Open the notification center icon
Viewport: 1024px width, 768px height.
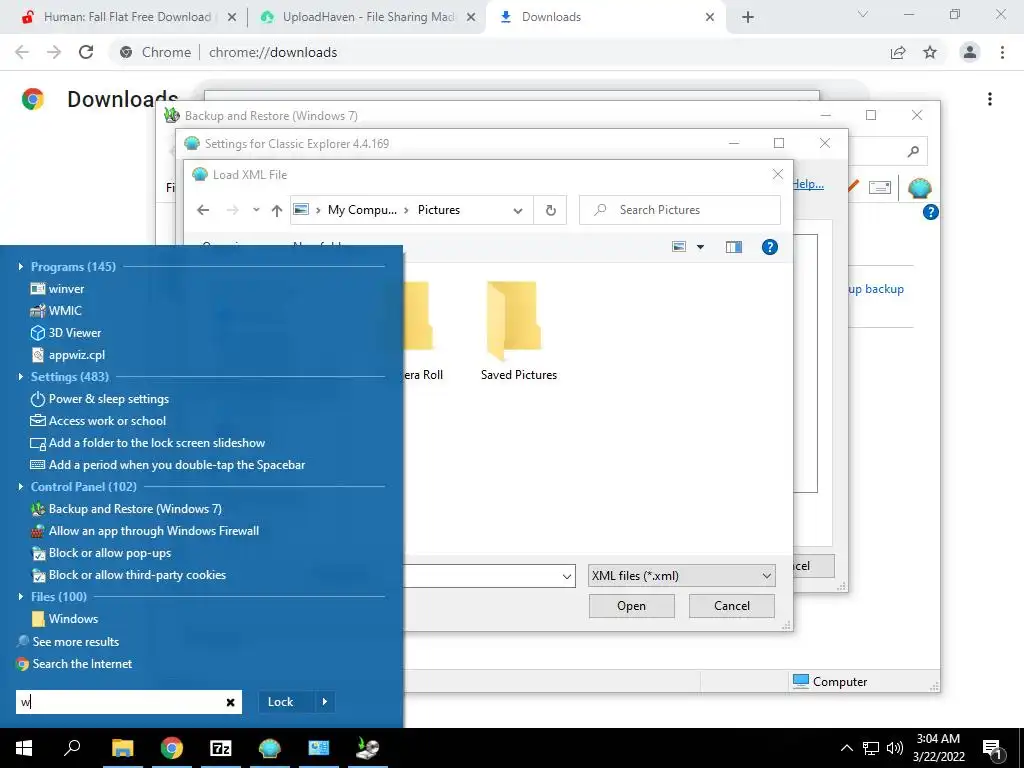point(993,748)
